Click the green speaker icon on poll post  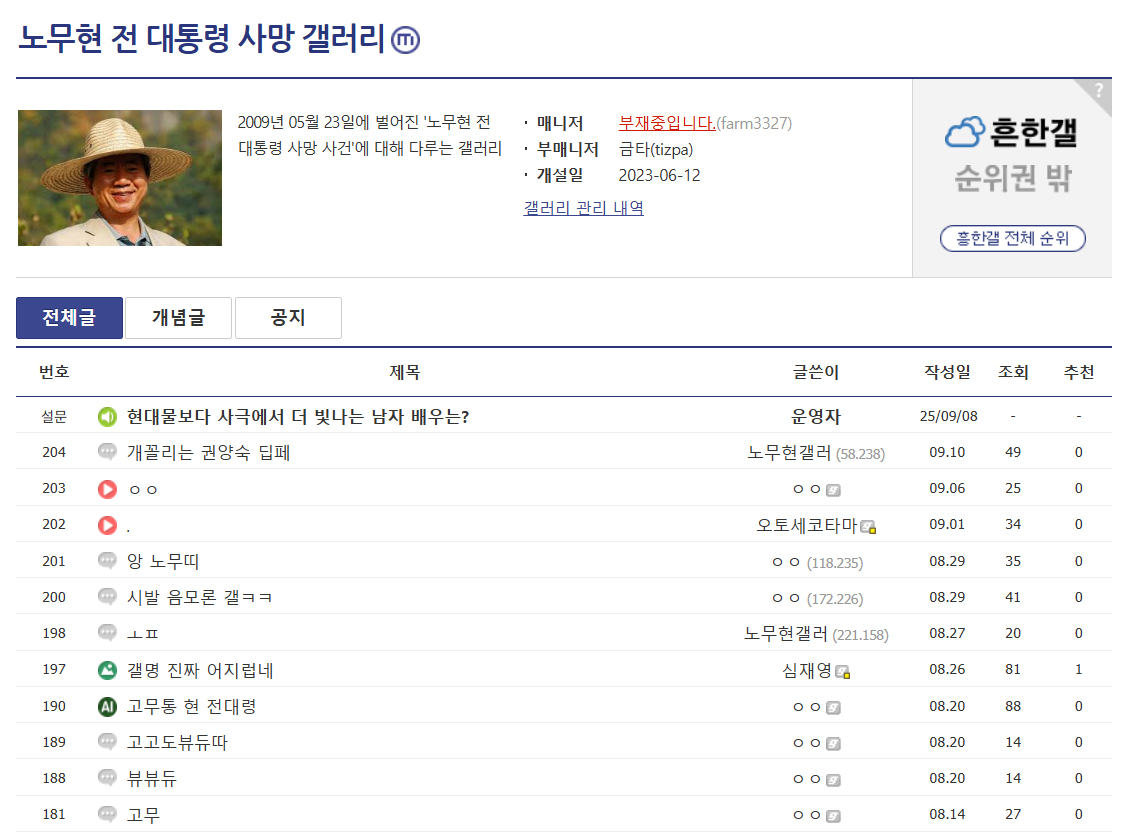click(107, 417)
